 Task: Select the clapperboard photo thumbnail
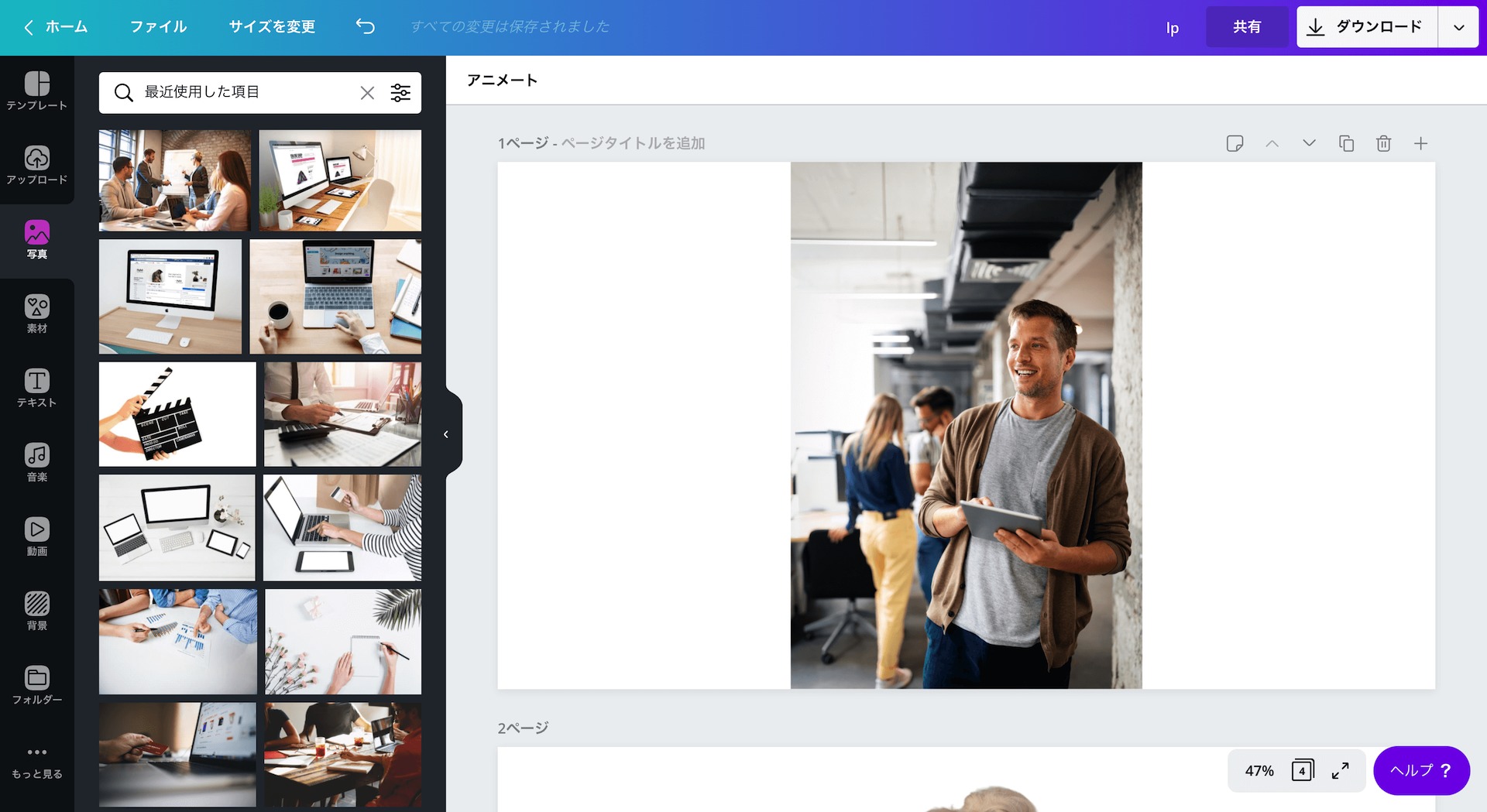click(177, 413)
